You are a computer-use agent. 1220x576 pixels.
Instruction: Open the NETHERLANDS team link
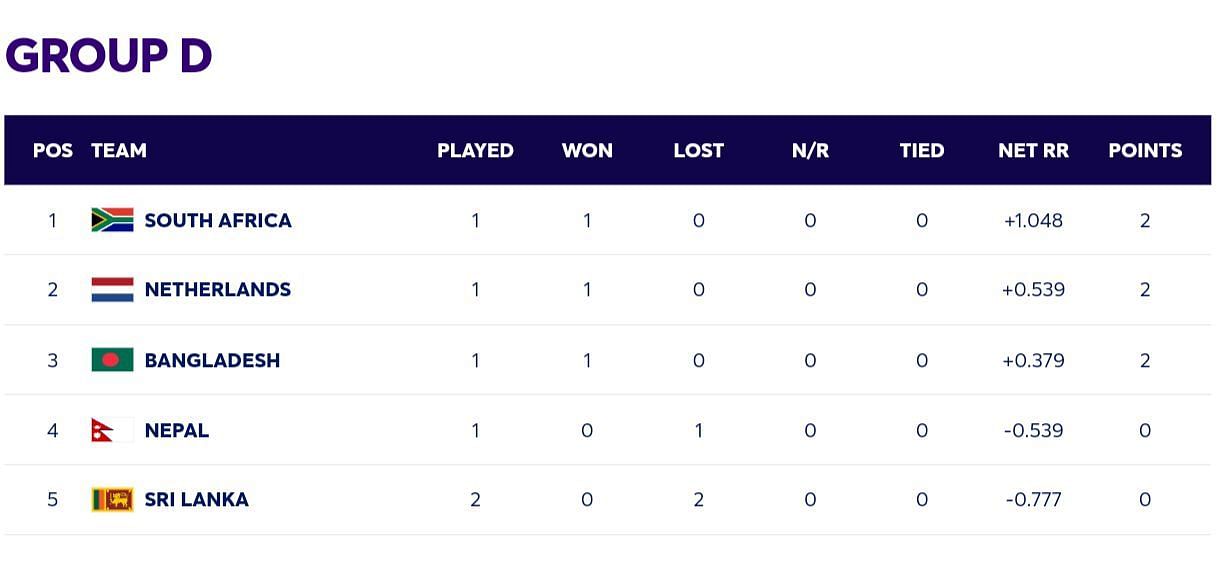218,290
